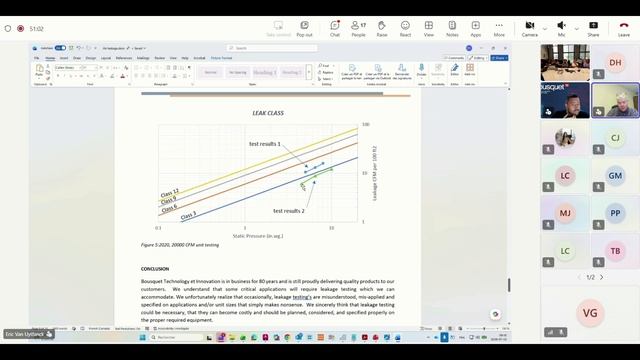Screen dimensions: 640x360
Task: Click Replace in Editing group
Action: pos(326,72)
